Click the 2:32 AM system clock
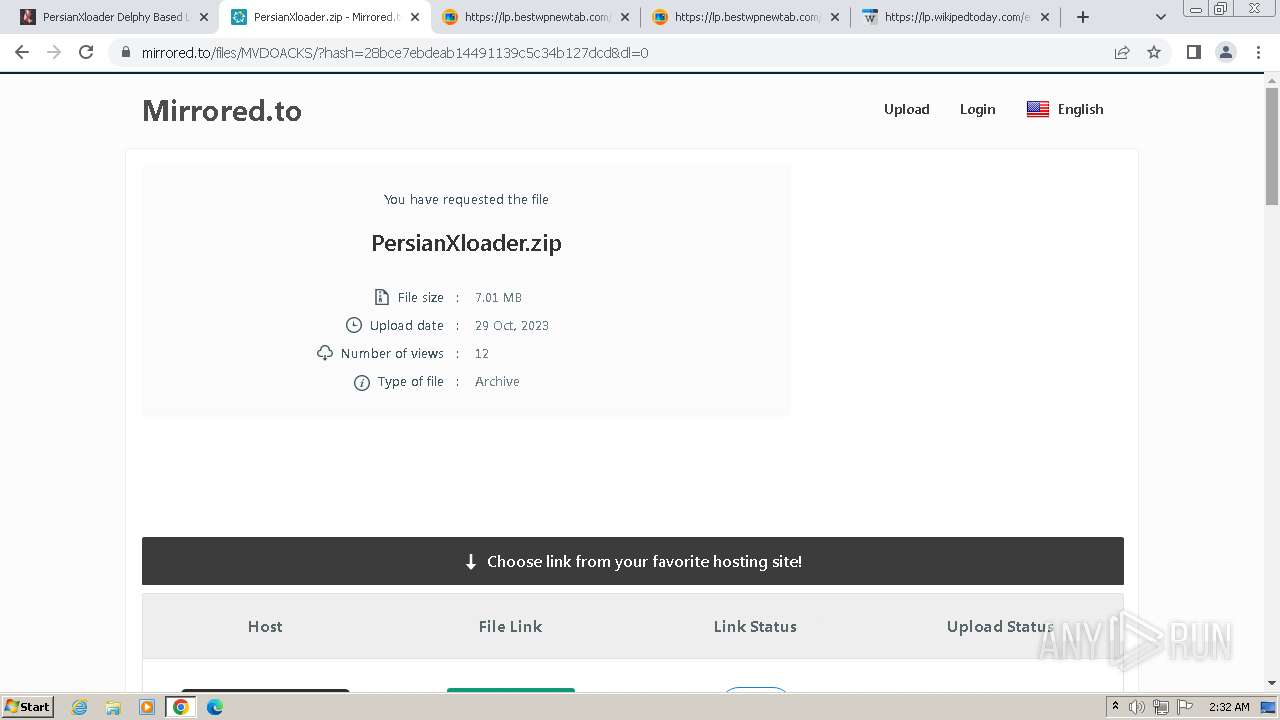Screen dimensions: 1280x720 [x=1229, y=707]
